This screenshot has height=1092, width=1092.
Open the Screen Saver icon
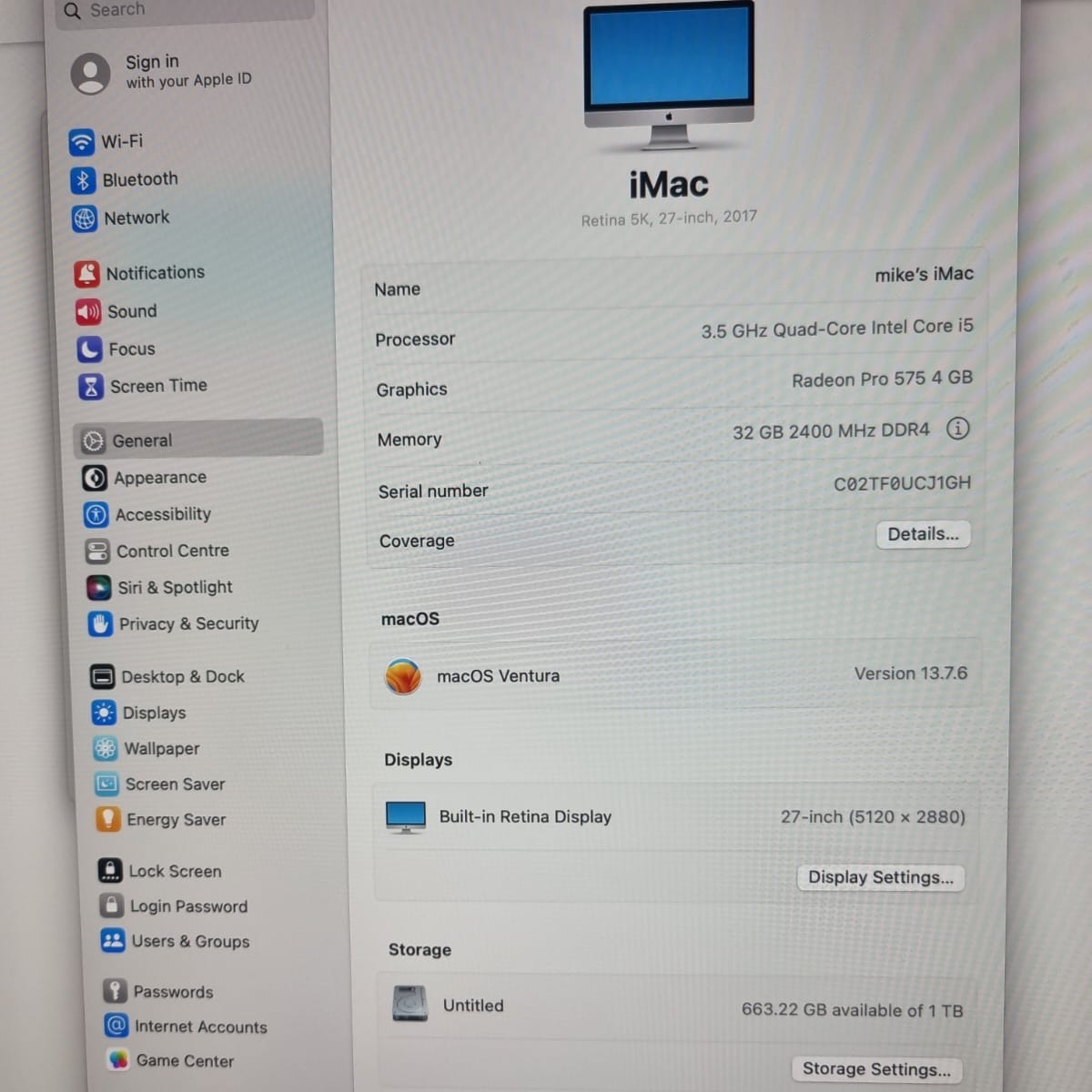(106, 784)
